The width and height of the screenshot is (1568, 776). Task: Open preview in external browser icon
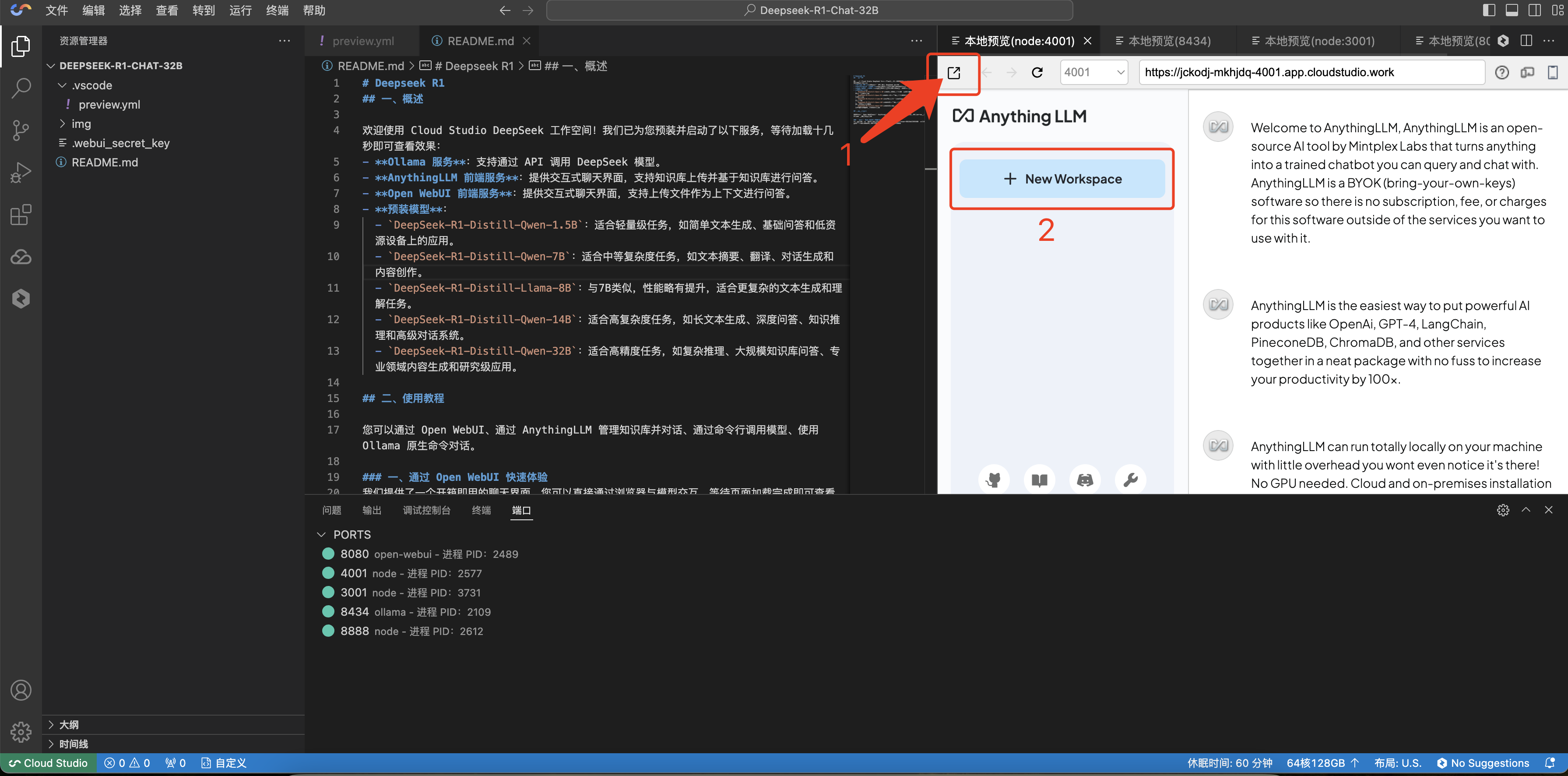point(954,73)
